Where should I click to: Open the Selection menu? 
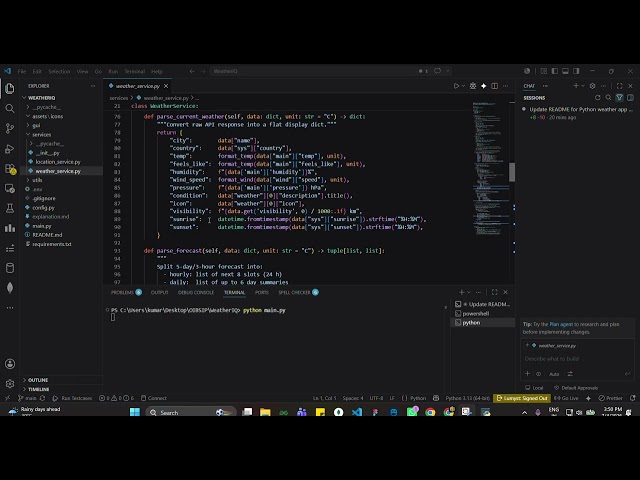pyautogui.click(x=59, y=71)
